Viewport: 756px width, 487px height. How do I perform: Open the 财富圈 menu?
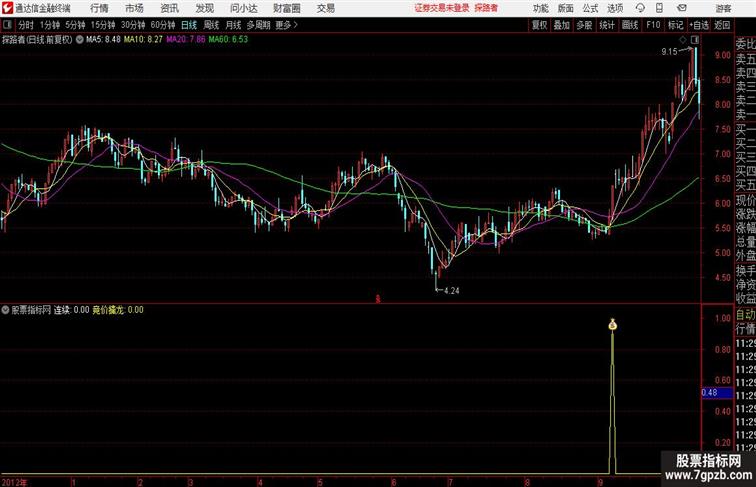click(286, 8)
